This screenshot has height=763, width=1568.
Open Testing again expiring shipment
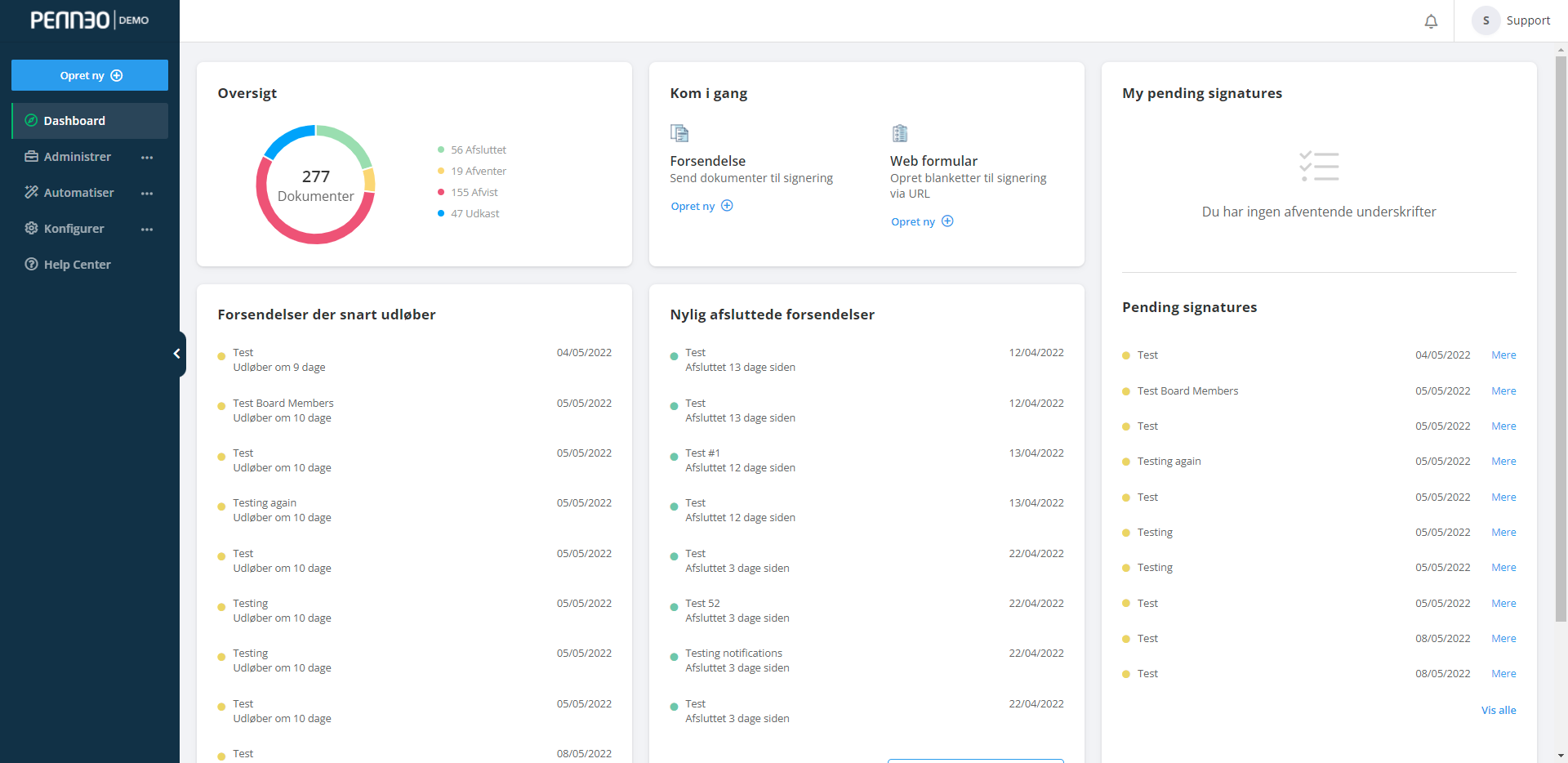pos(414,510)
